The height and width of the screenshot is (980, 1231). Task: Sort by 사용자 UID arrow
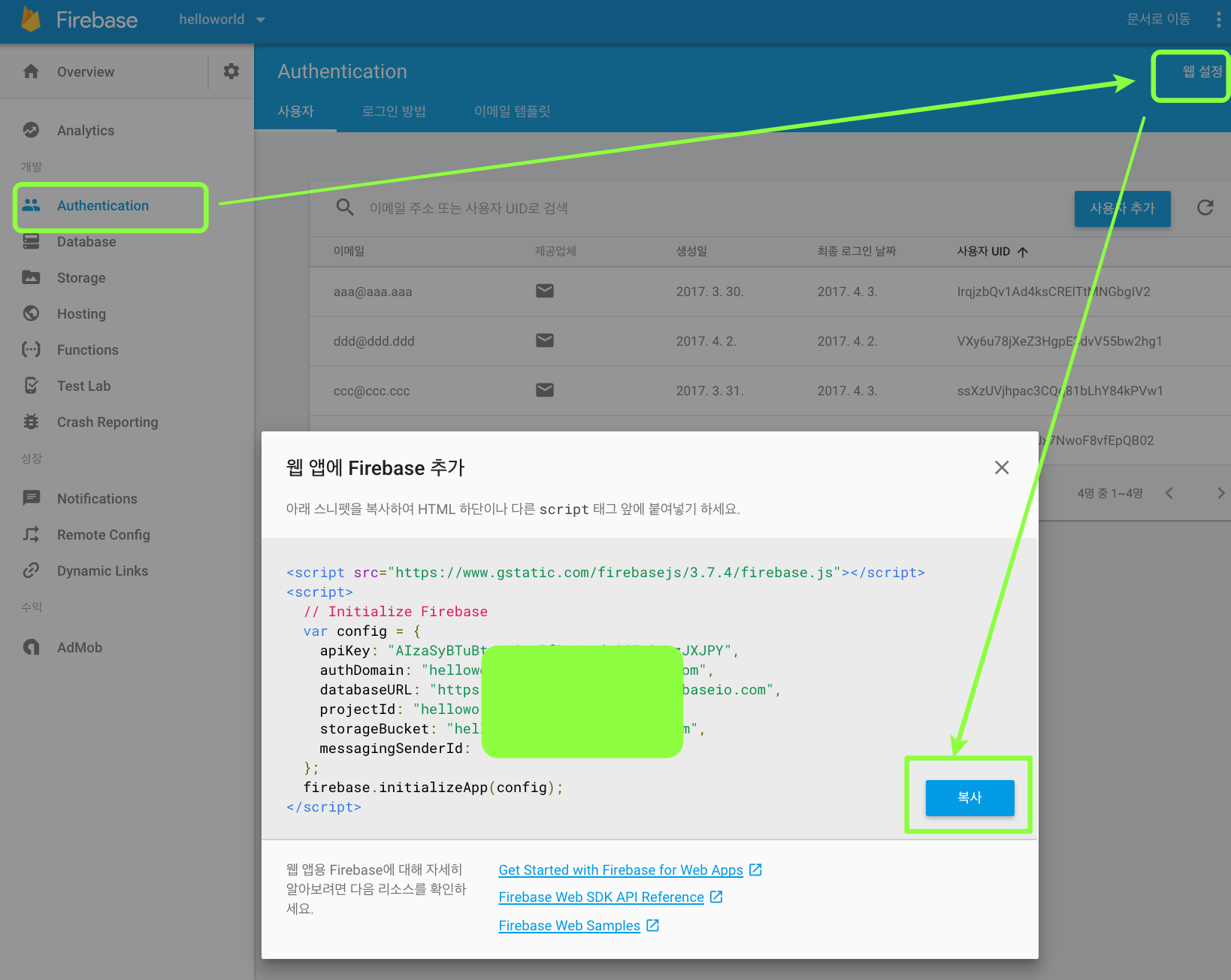(1022, 252)
